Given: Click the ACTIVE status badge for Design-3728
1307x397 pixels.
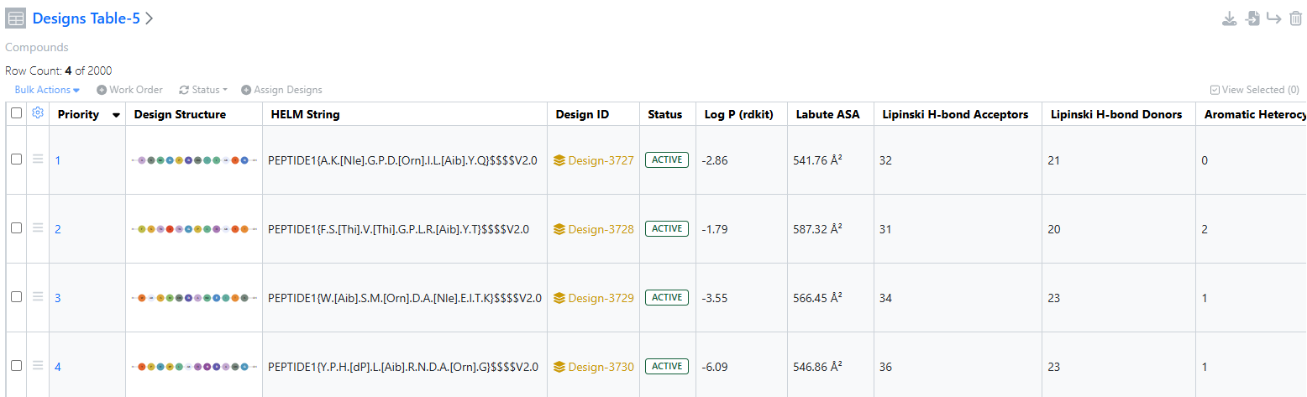Looking at the screenshot, I should click(x=667, y=229).
